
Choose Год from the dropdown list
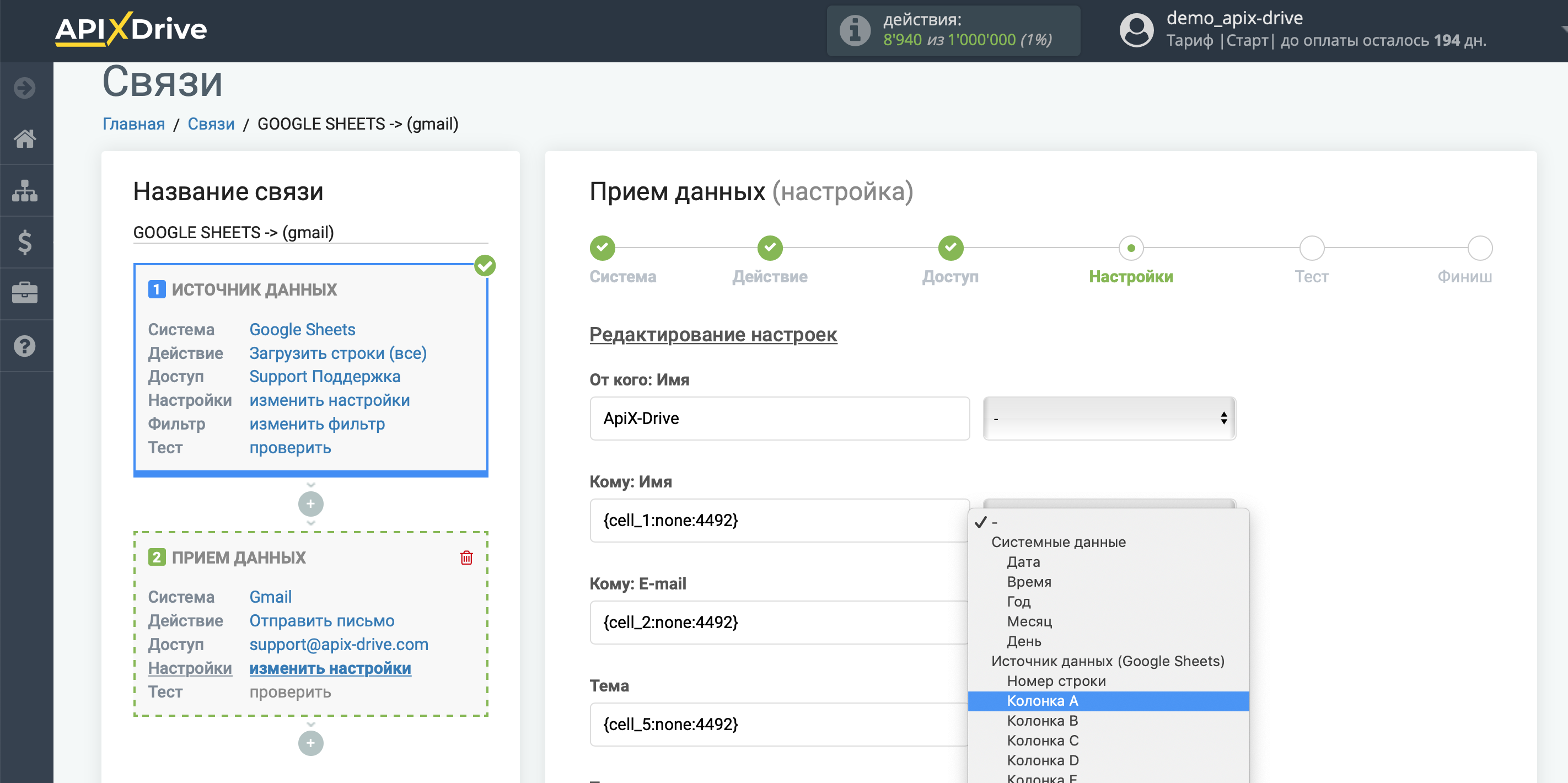(x=1108, y=602)
